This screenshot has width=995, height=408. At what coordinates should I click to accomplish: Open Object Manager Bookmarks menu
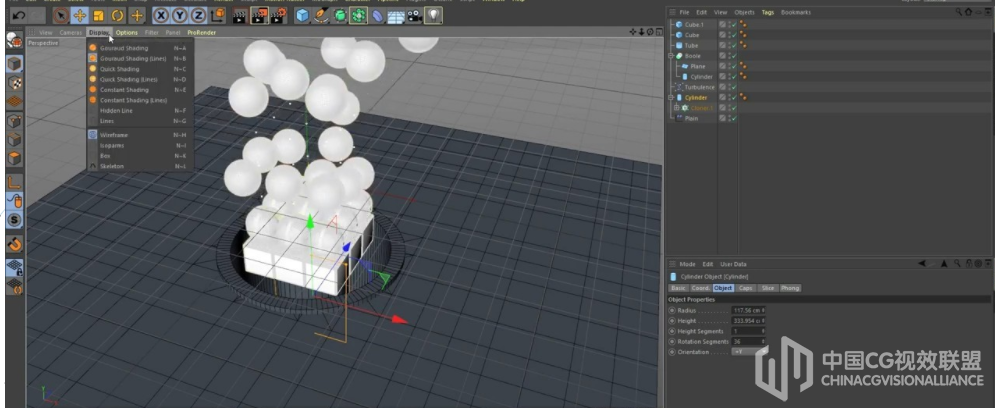coord(796,12)
